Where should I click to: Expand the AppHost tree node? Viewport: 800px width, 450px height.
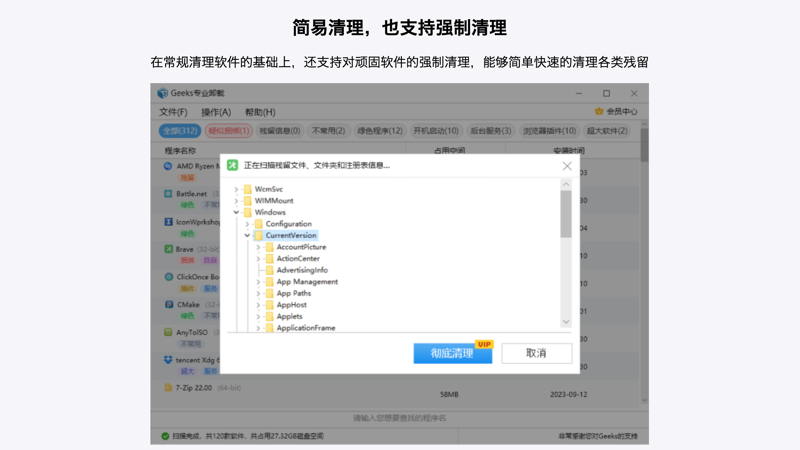coord(258,305)
